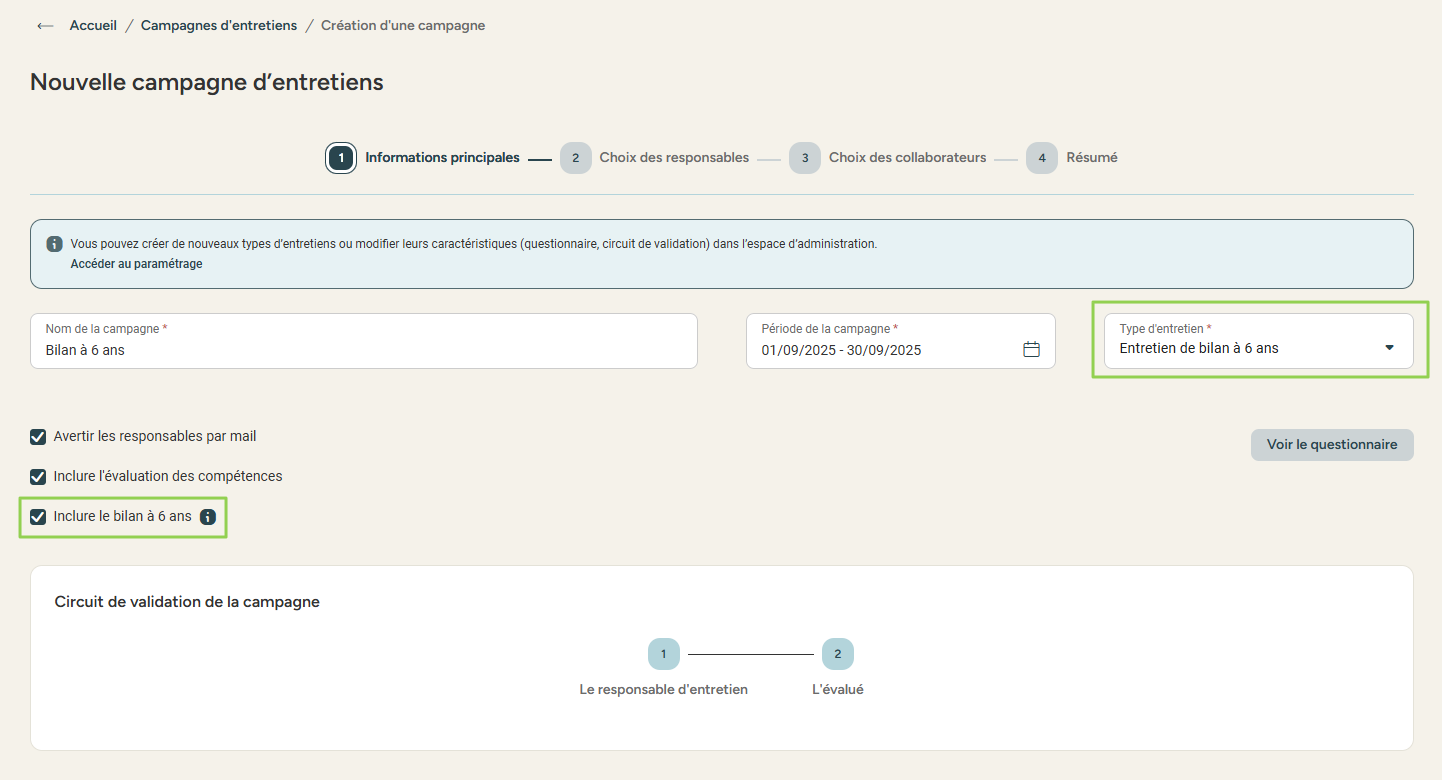This screenshot has width=1442, height=780.
Task: Open Campagnes d'entretiens breadcrumb item
Action: [219, 26]
